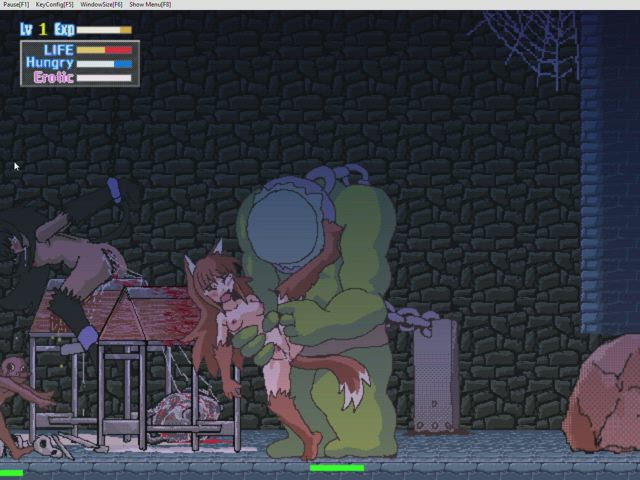Screen dimensions: 640x480
Task: Click the 'Exp' label in the HUD
Action: click(x=64, y=29)
